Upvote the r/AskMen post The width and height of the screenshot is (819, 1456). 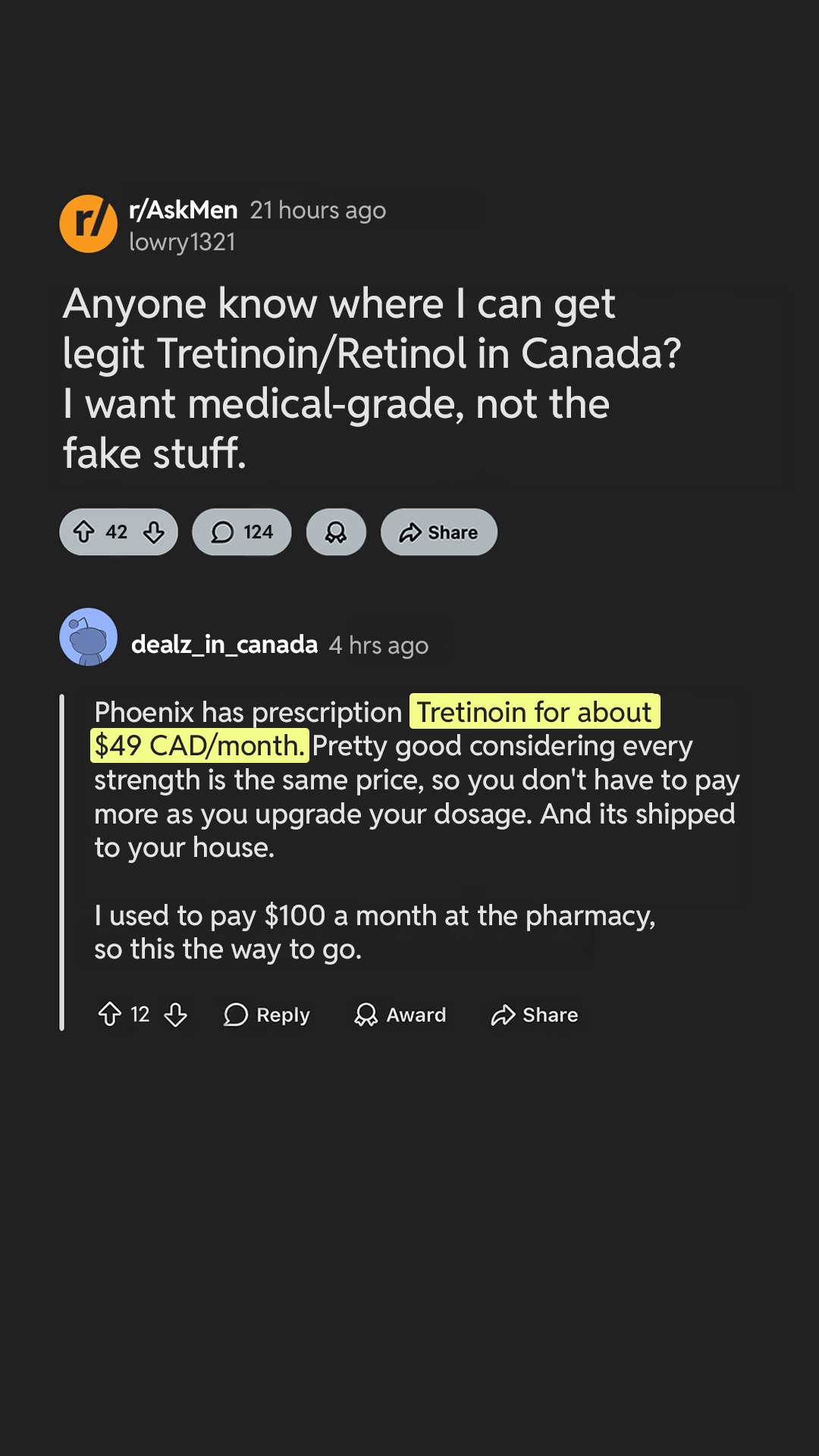84,532
